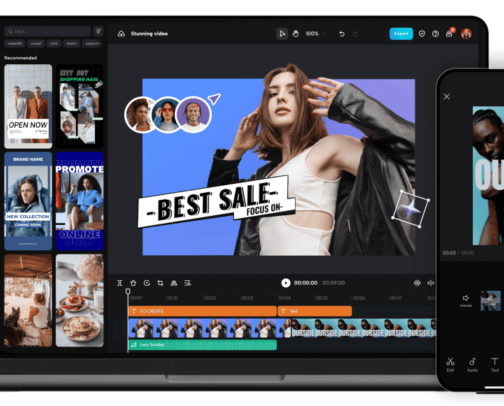Screen dimensions: 504x406
Task: Click the redo arrow
Action: click(355, 34)
